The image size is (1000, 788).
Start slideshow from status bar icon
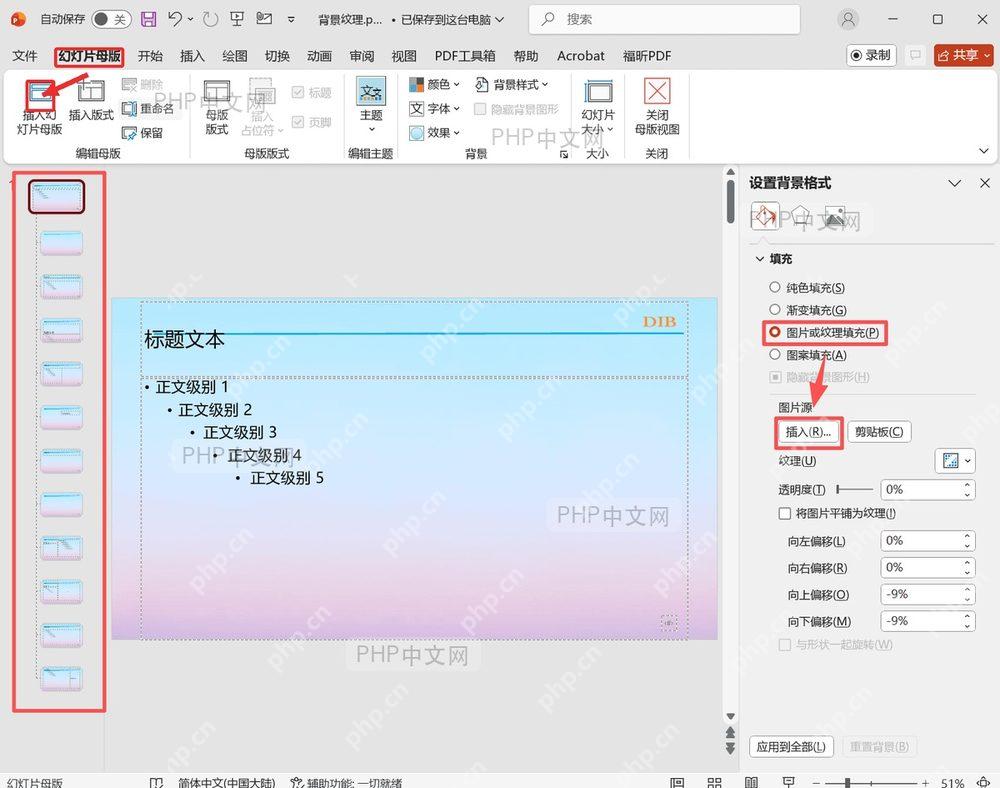[789, 782]
